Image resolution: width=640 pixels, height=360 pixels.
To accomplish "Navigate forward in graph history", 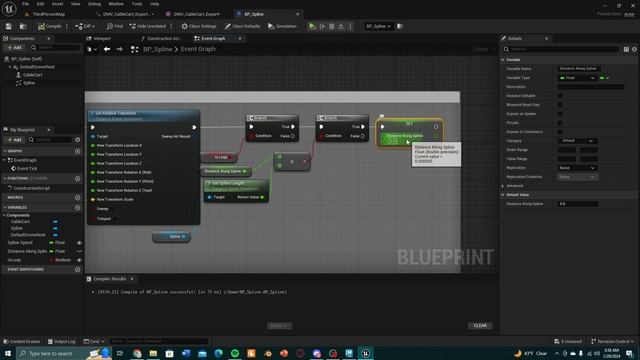I will [x=120, y=49].
